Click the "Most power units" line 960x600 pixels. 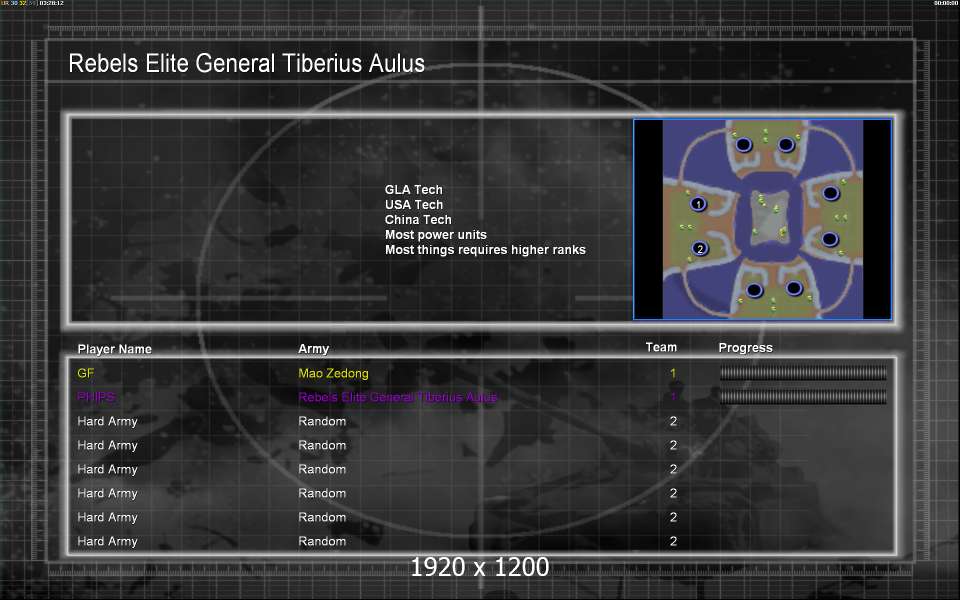436,234
